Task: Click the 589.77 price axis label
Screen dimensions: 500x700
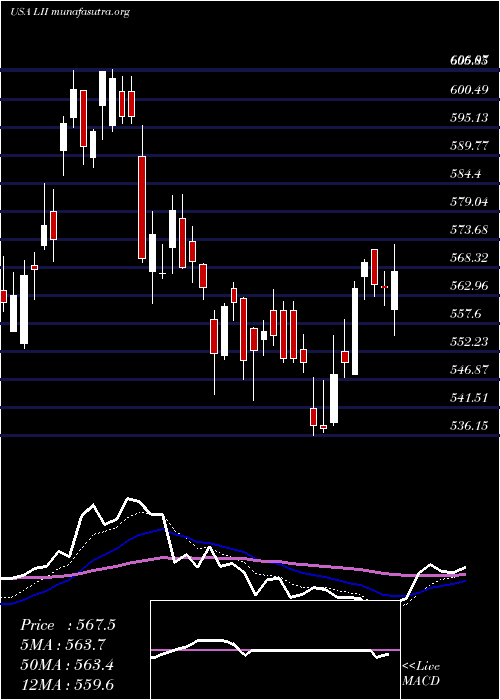Action: coord(469,146)
